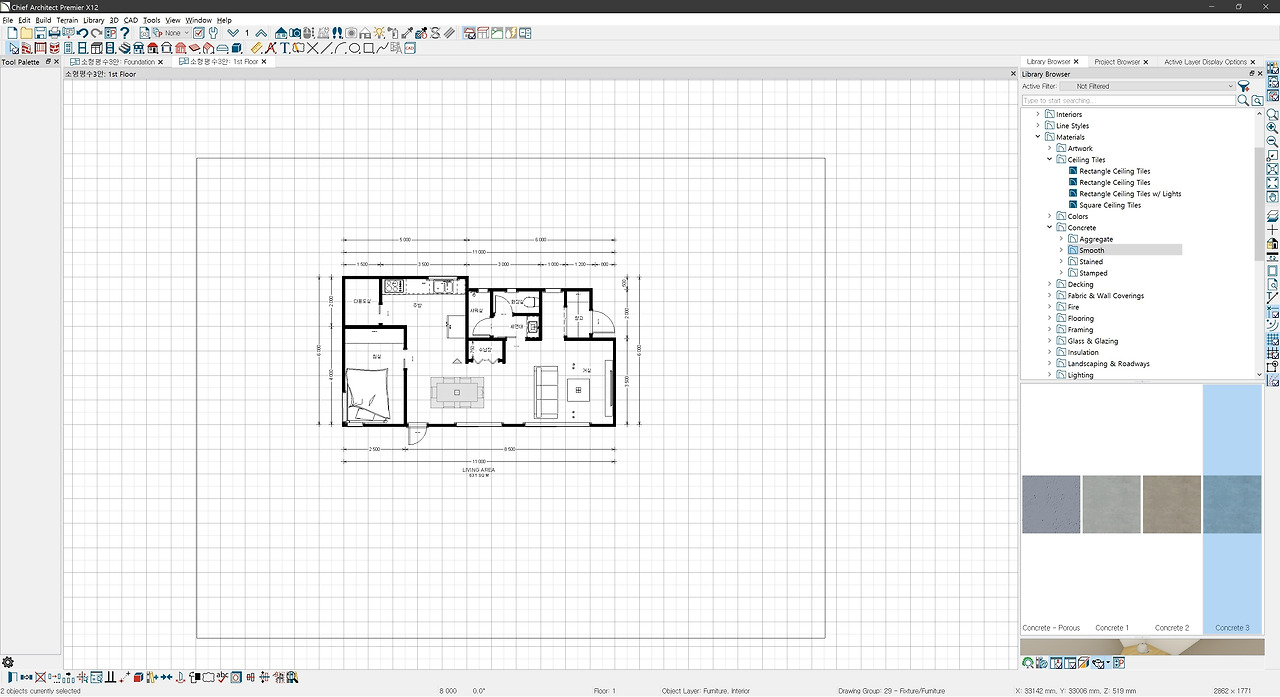Click the Save Plan floppy disk icon

pos(40,33)
